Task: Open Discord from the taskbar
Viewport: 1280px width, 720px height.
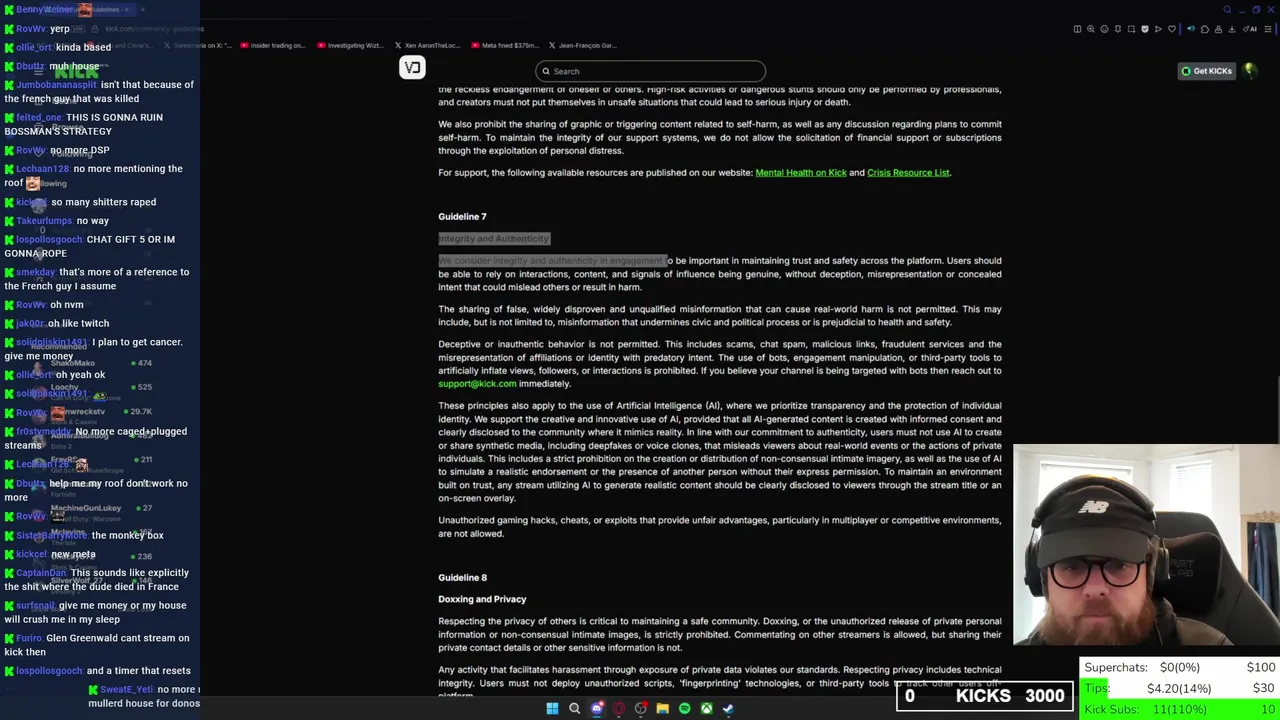Action: (x=597, y=708)
